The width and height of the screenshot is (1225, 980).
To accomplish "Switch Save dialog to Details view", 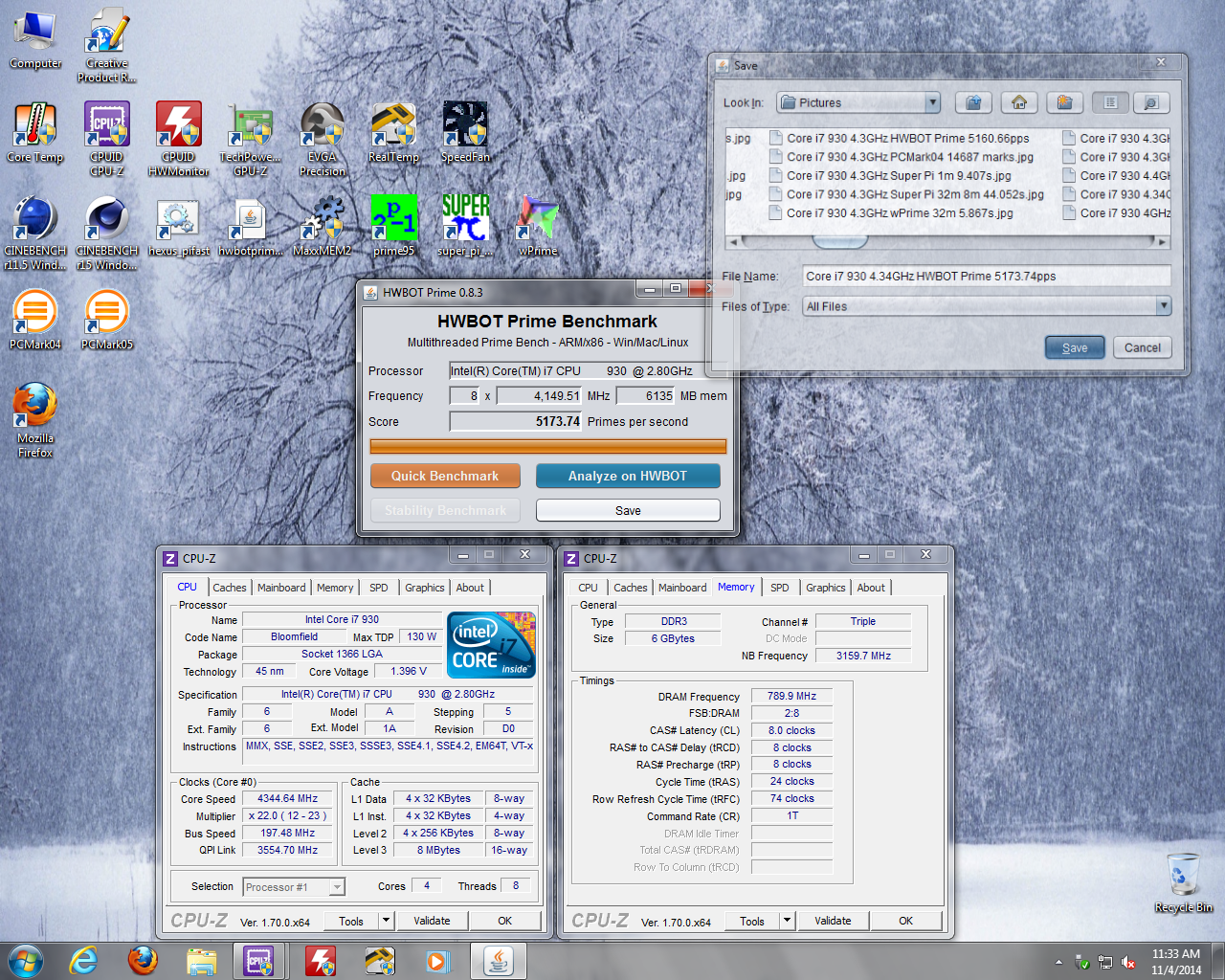I will pyautogui.click(x=1151, y=102).
